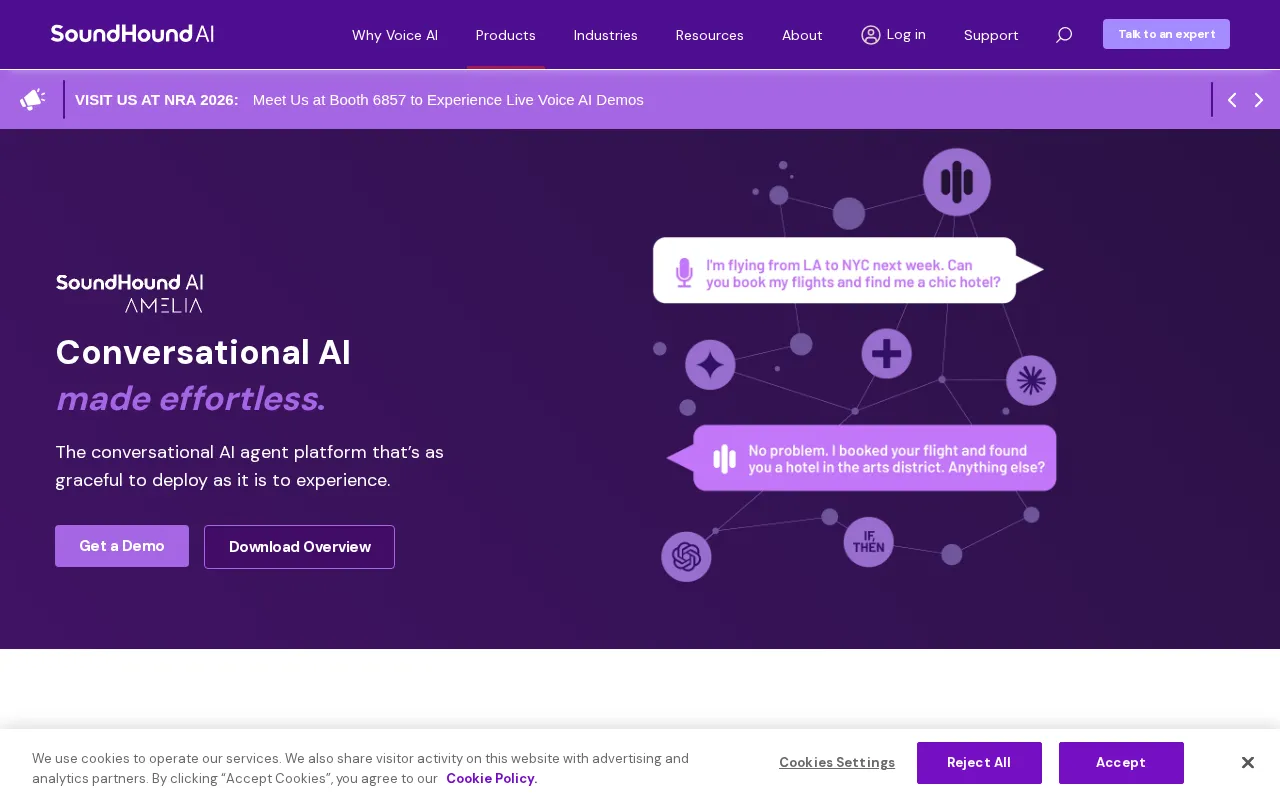Click the 'made effortless.' tagline
Screen dimensions: 1280x800
191,399
